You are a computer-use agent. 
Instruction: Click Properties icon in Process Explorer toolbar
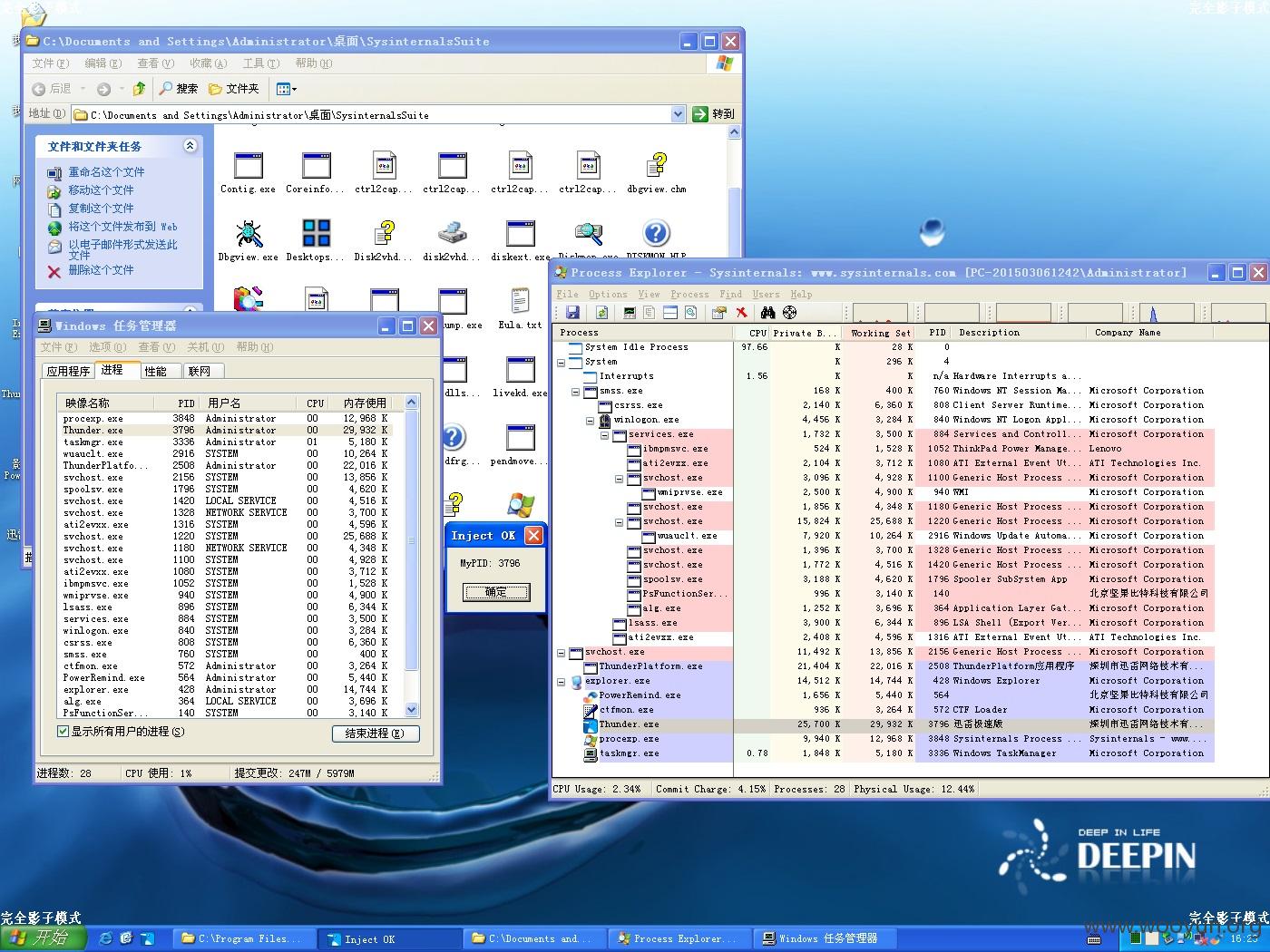[719, 313]
